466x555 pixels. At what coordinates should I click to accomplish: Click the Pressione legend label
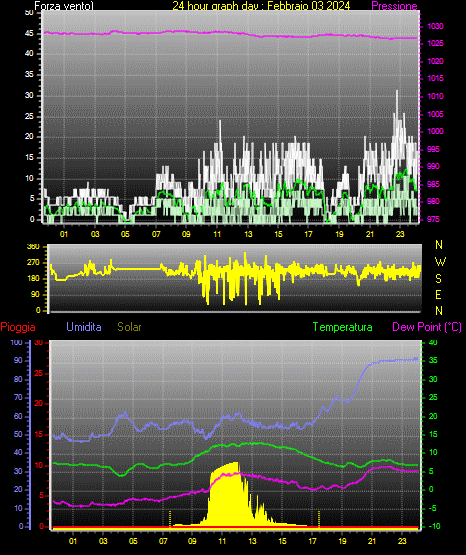click(394, 6)
